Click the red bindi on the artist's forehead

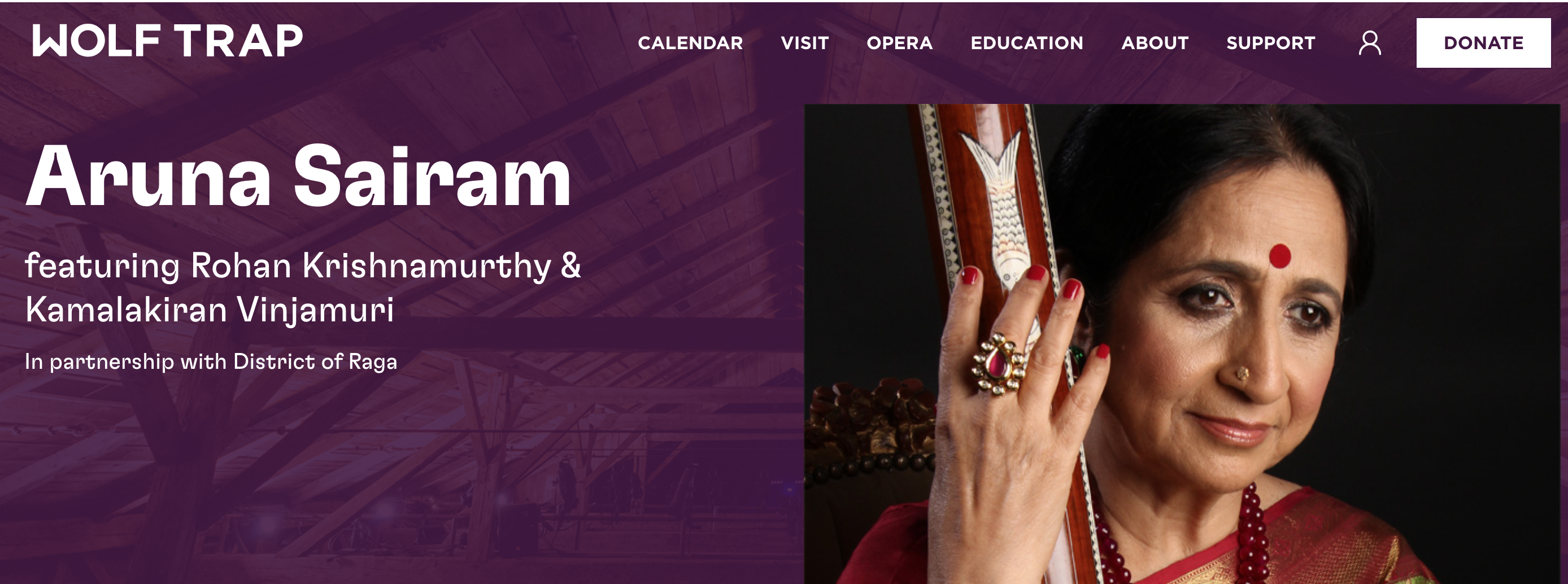(x=1280, y=256)
